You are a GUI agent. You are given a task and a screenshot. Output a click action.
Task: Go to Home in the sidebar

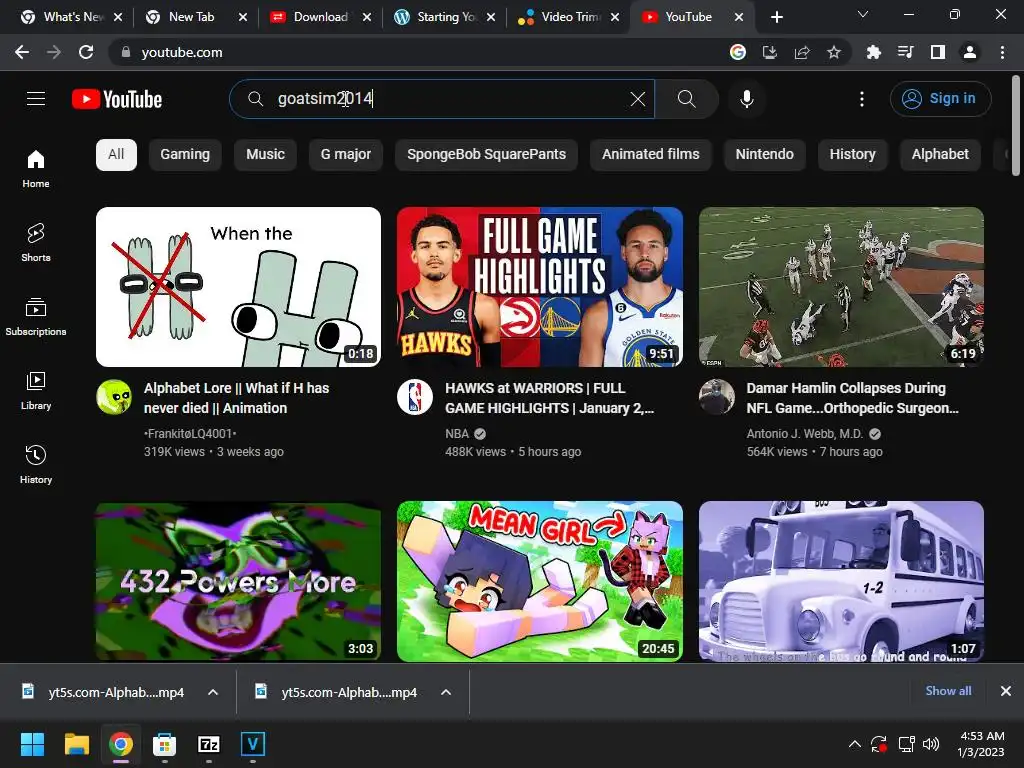coord(36,168)
